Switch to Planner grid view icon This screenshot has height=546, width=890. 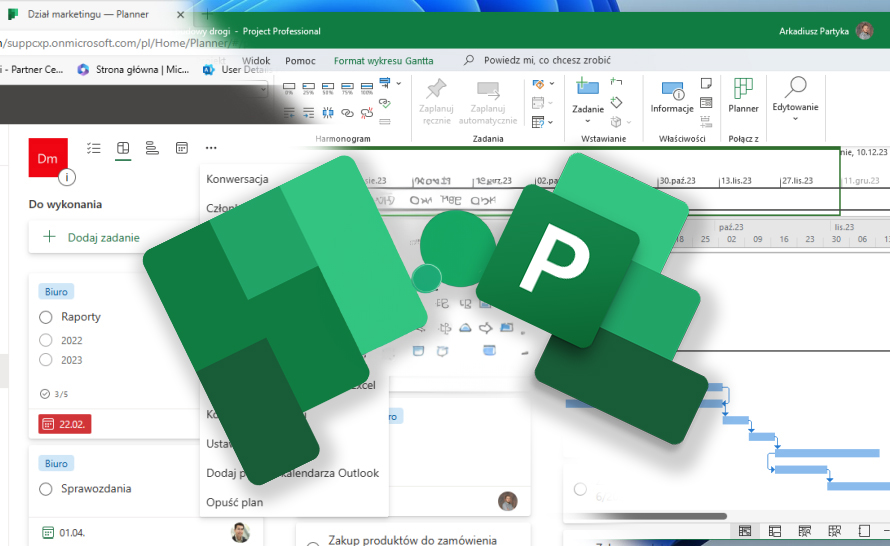tap(94, 148)
